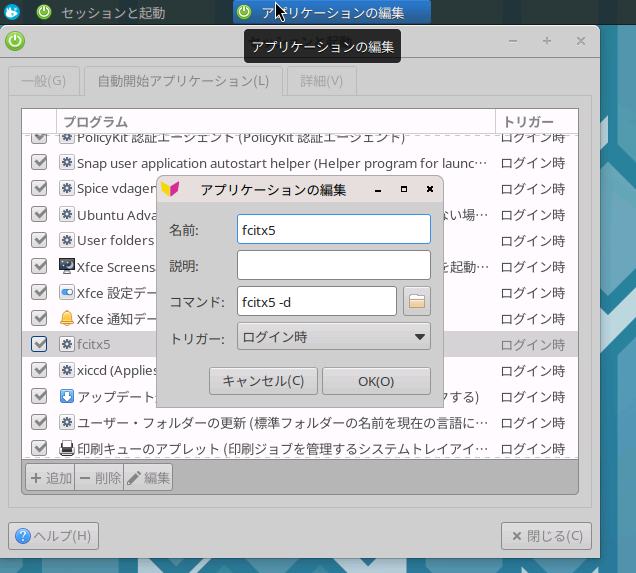Click the 閉じる(C) button
Screen dimensions: 636x573
[x=546, y=536]
